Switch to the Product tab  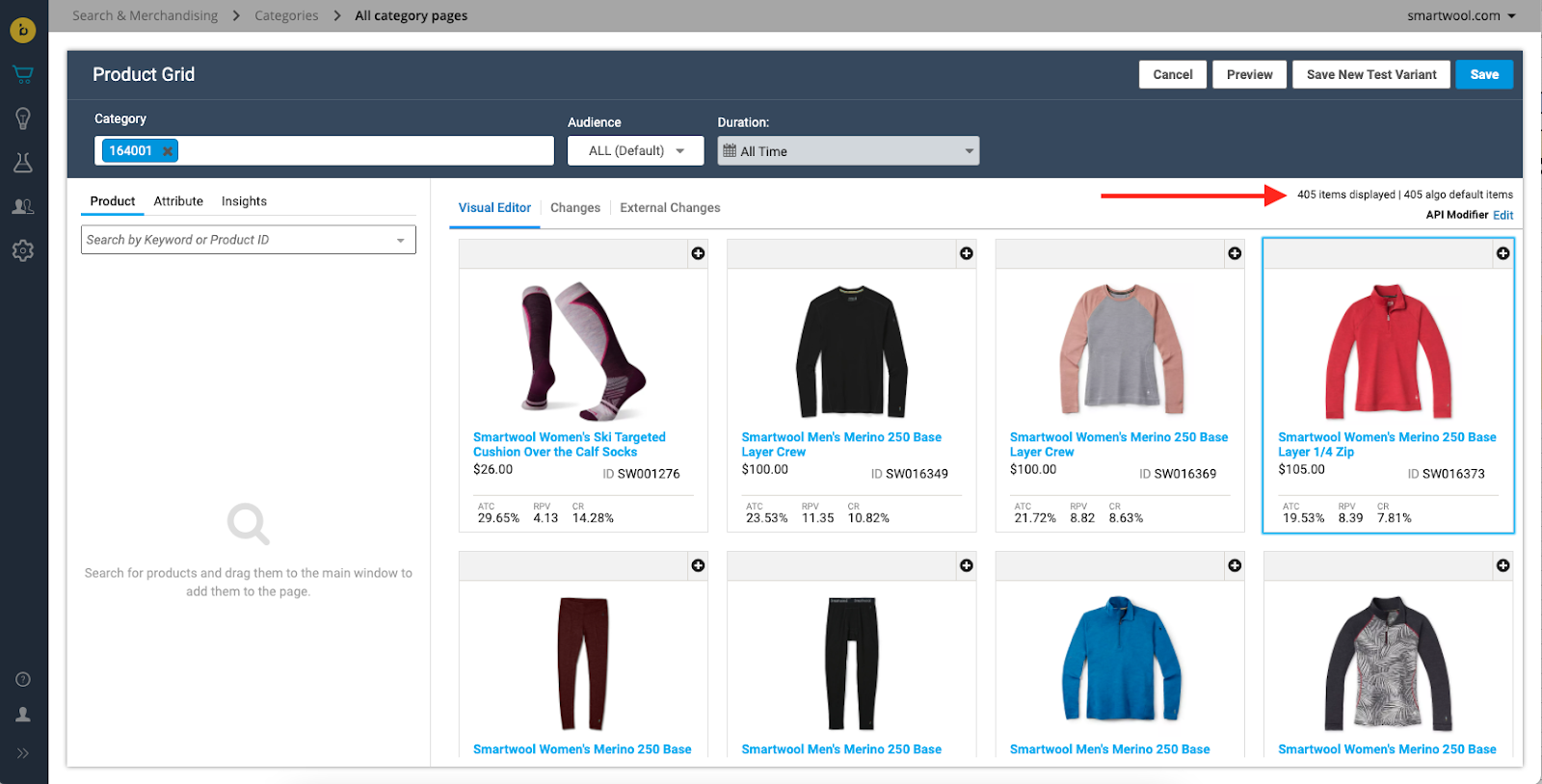click(113, 201)
